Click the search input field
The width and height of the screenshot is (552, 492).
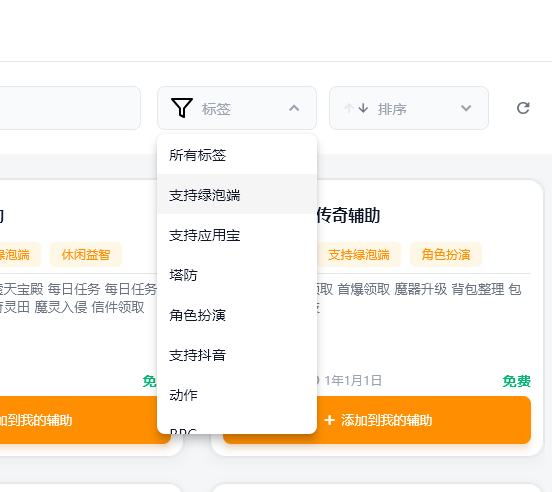[70, 108]
